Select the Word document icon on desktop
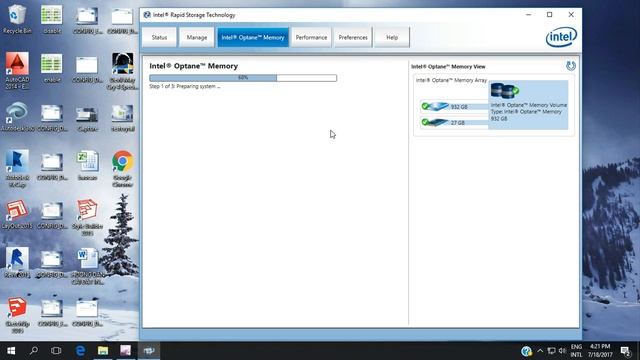Image resolution: width=640 pixels, height=360 pixels. [x=87, y=266]
